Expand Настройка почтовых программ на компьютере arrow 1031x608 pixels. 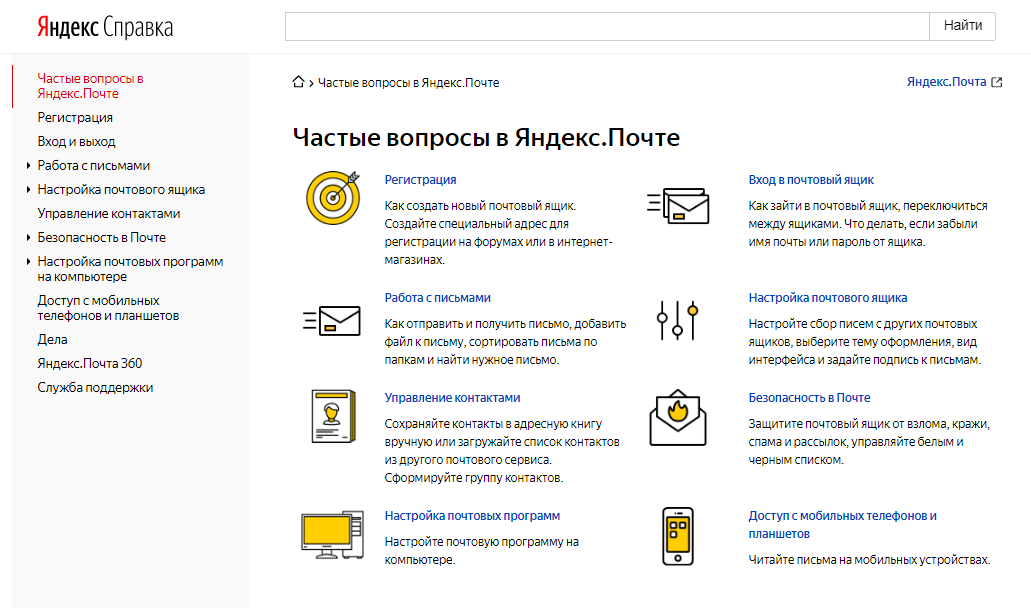[x=28, y=262]
